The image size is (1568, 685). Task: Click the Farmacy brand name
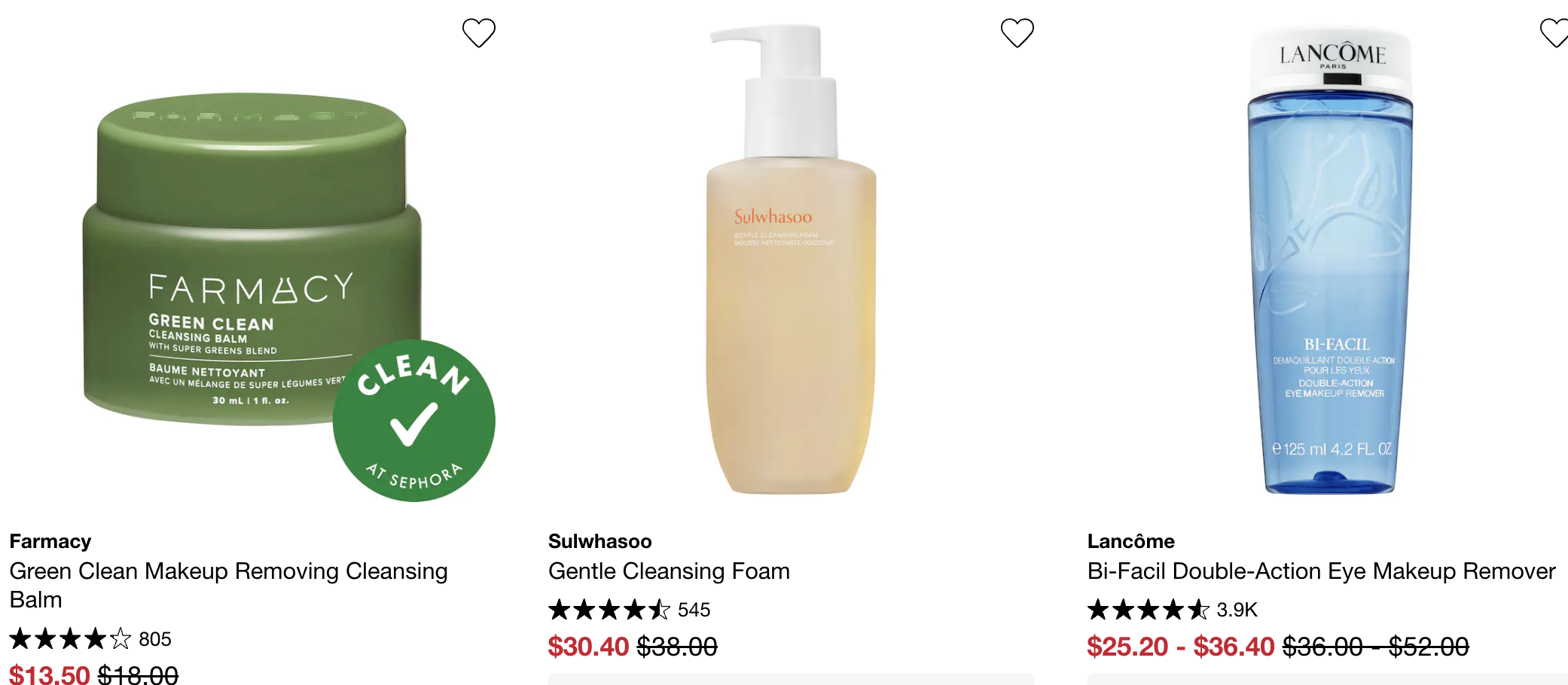click(x=50, y=541)
